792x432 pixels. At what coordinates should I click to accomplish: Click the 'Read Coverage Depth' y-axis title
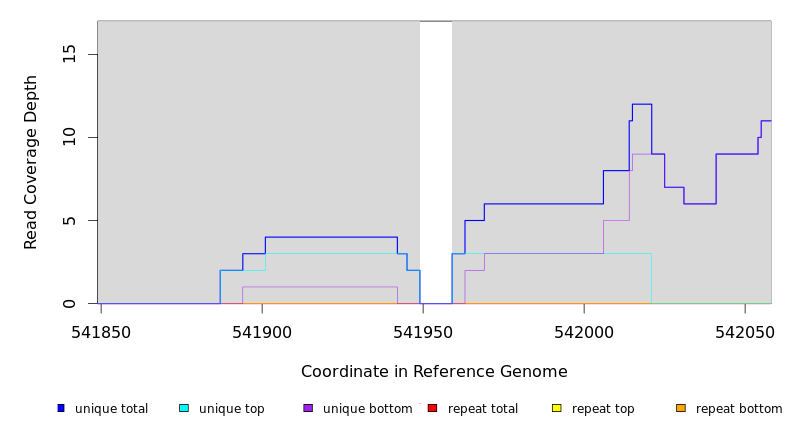coord(32,162)
